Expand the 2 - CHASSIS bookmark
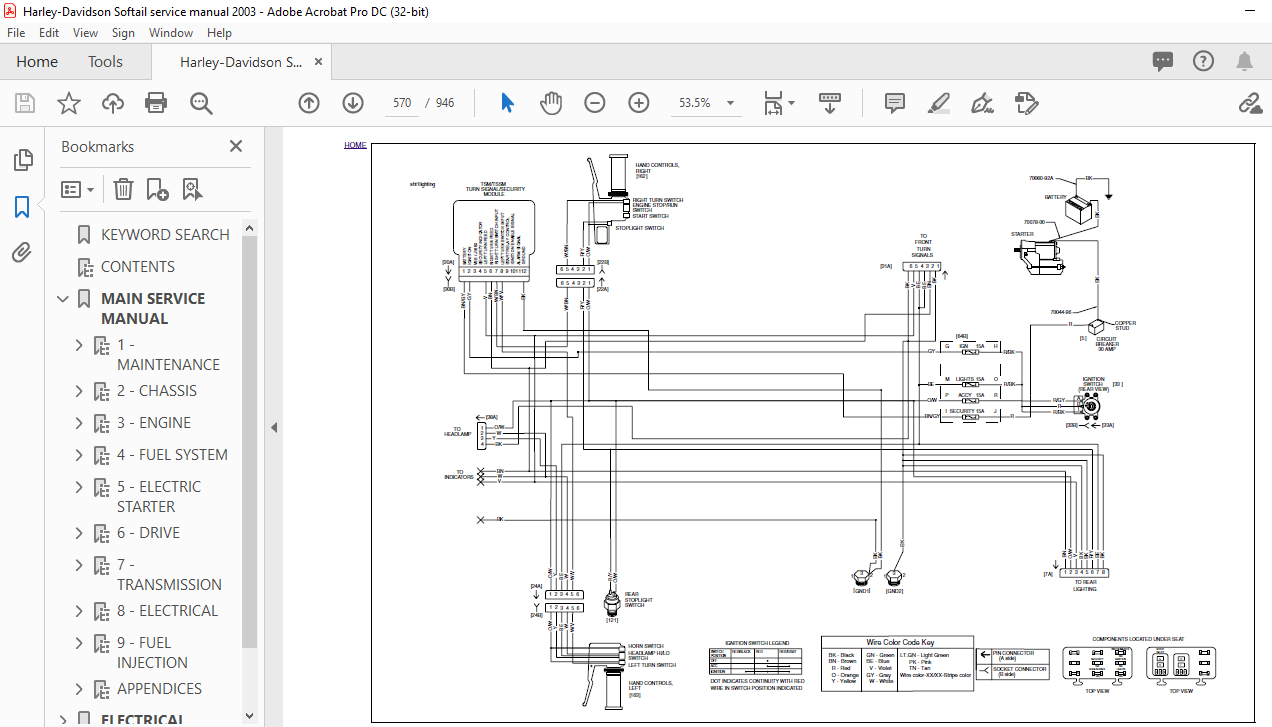This screenshot has width=1272, height=727. 79,391
